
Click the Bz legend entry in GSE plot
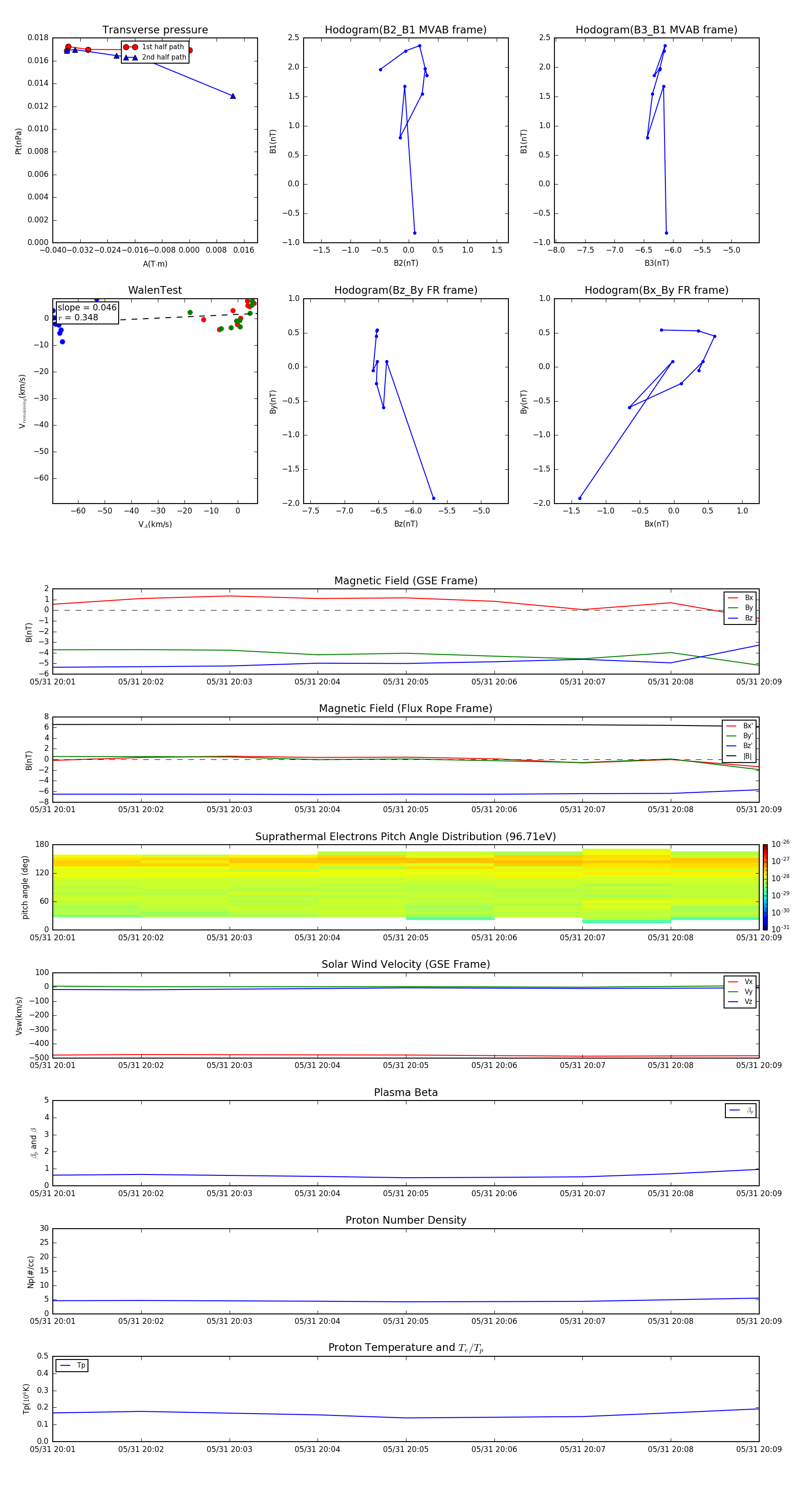point(740,618)
